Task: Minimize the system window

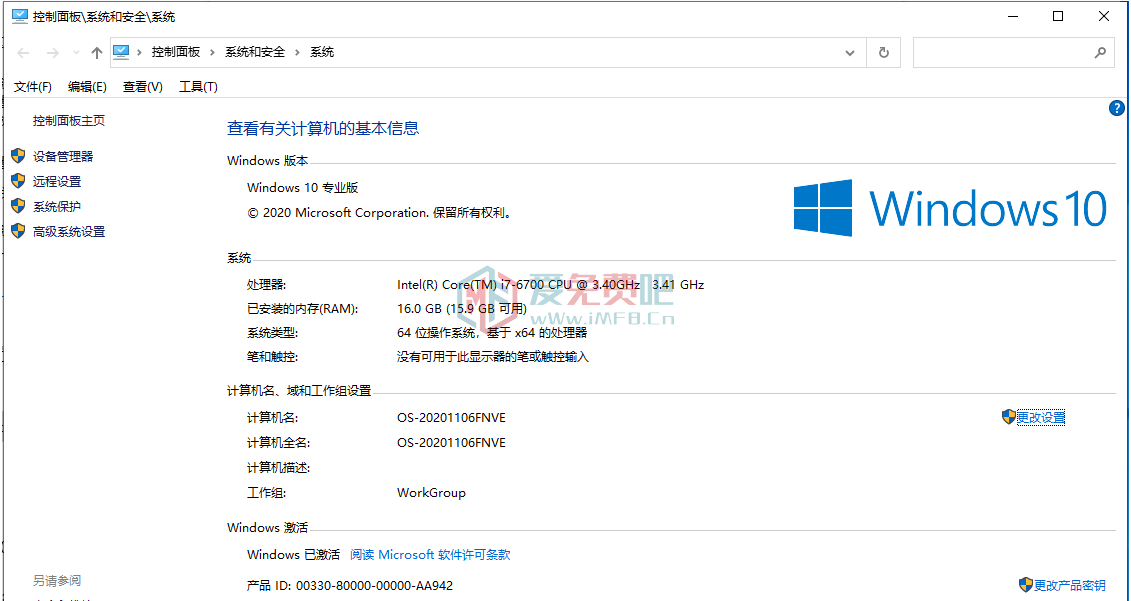Action: (1013, 16)
